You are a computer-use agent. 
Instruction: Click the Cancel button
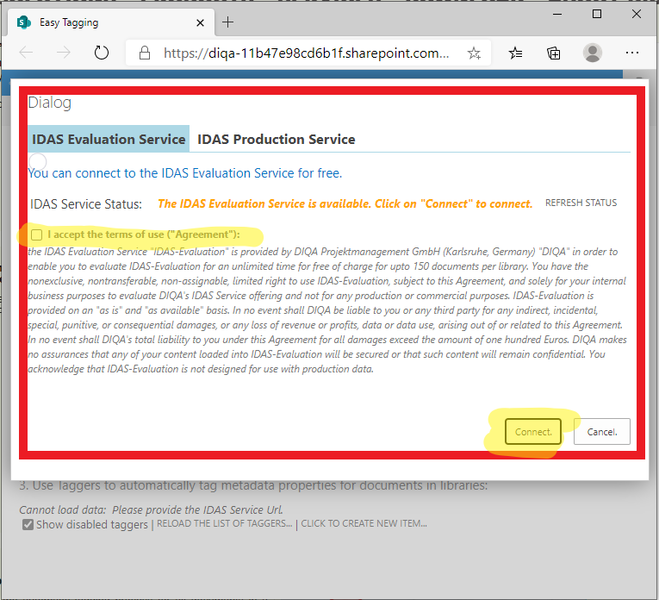click(602, 432)
